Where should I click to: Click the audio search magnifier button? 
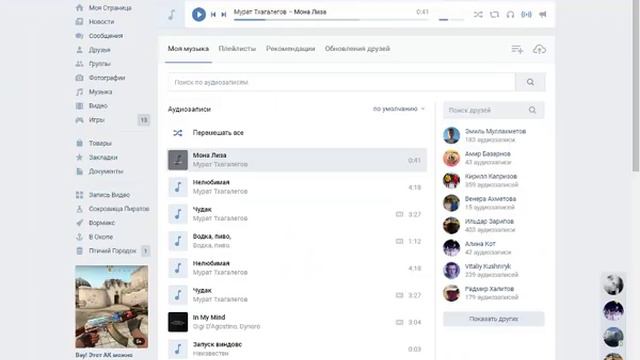(530, 82)
